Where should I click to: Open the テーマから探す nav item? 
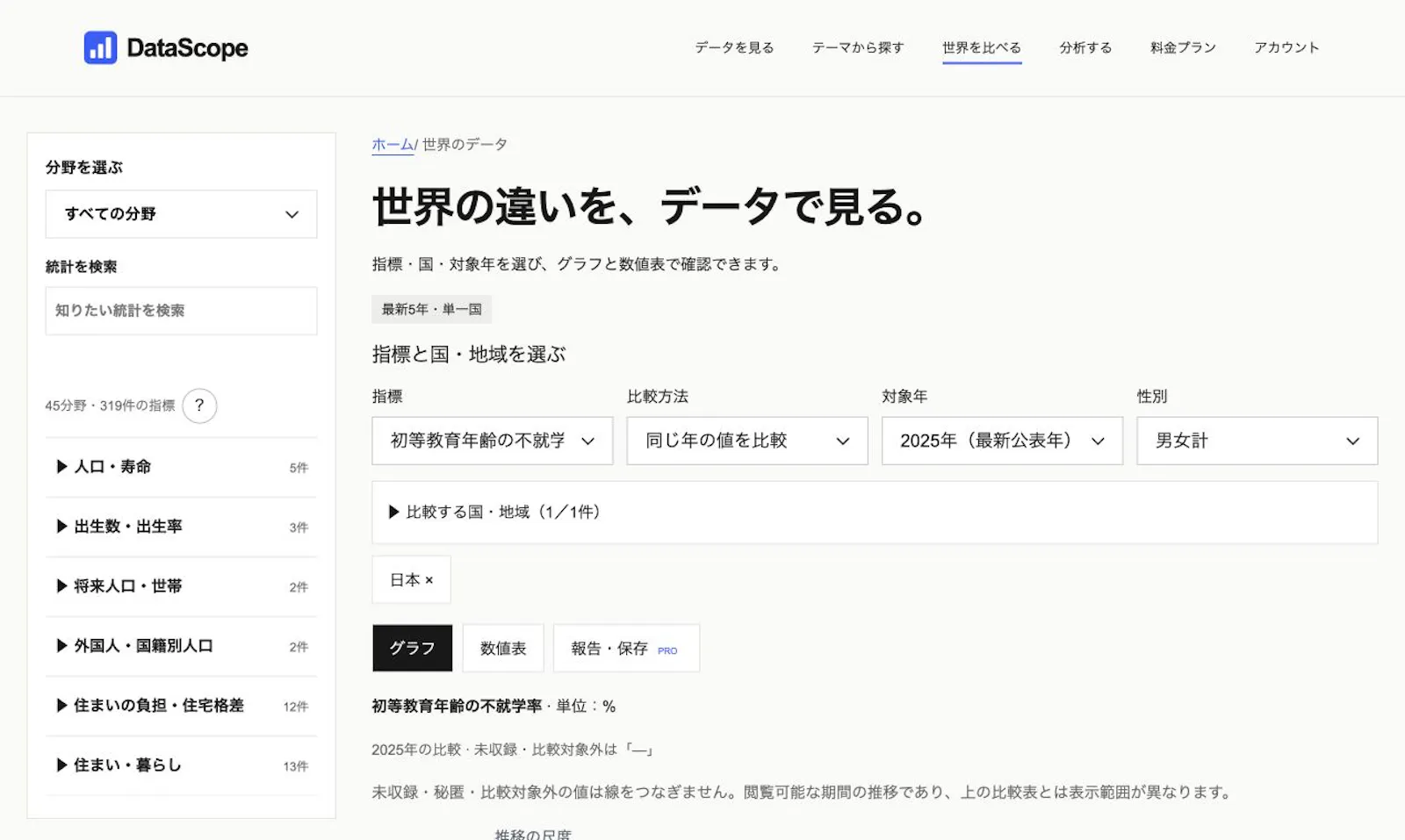coord(858,47)
